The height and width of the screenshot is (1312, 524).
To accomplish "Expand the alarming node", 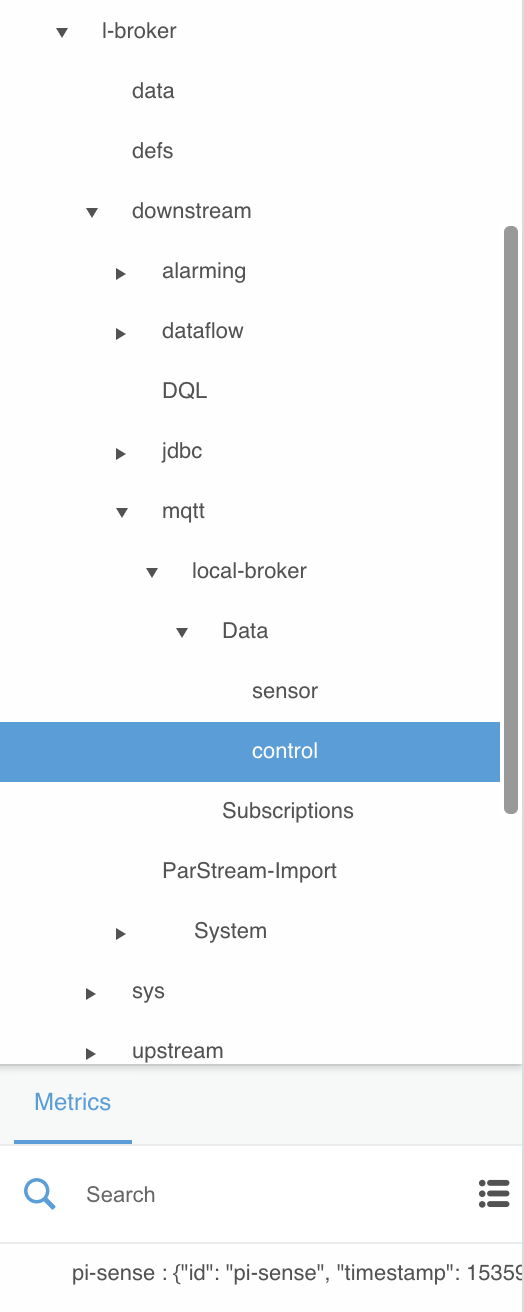I will pos(120,272).
